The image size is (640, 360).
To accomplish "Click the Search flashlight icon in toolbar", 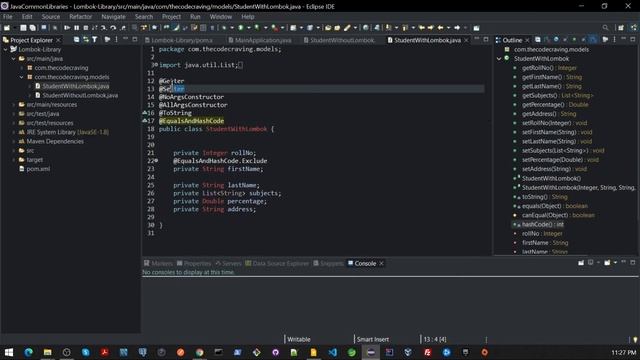I will [x=347, y=28].
